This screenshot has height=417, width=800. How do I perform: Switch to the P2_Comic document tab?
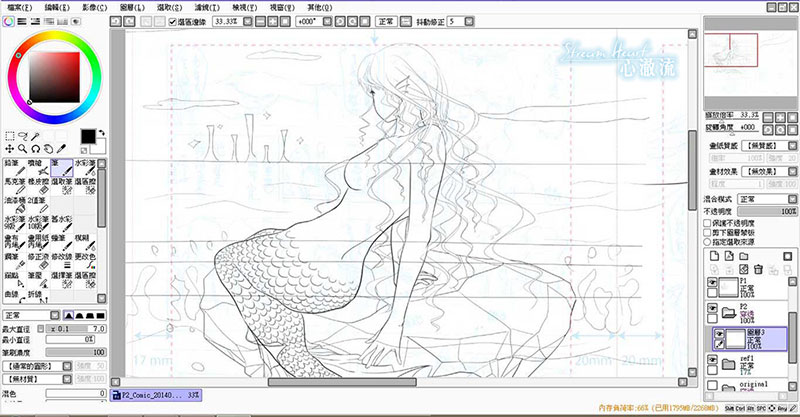click(x=156, y=395)
